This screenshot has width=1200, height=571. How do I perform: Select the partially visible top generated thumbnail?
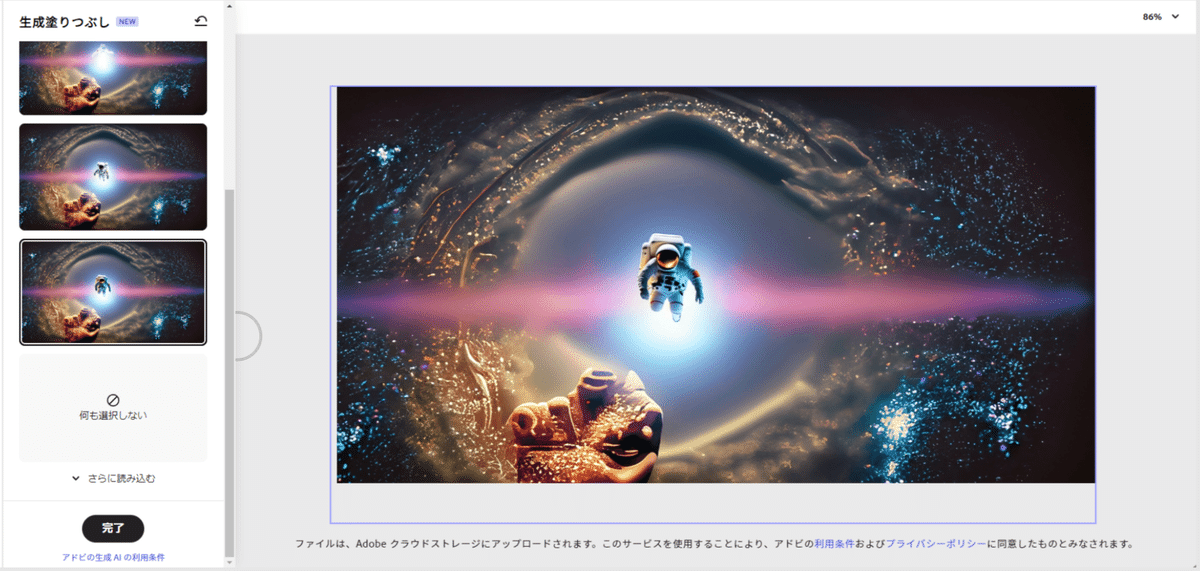113,79
